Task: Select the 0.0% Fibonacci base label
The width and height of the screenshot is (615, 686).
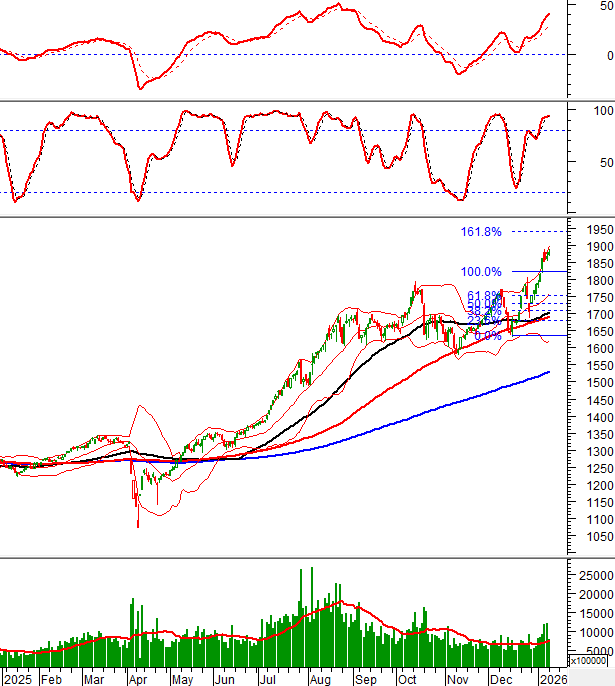Action: click(487, 336)
